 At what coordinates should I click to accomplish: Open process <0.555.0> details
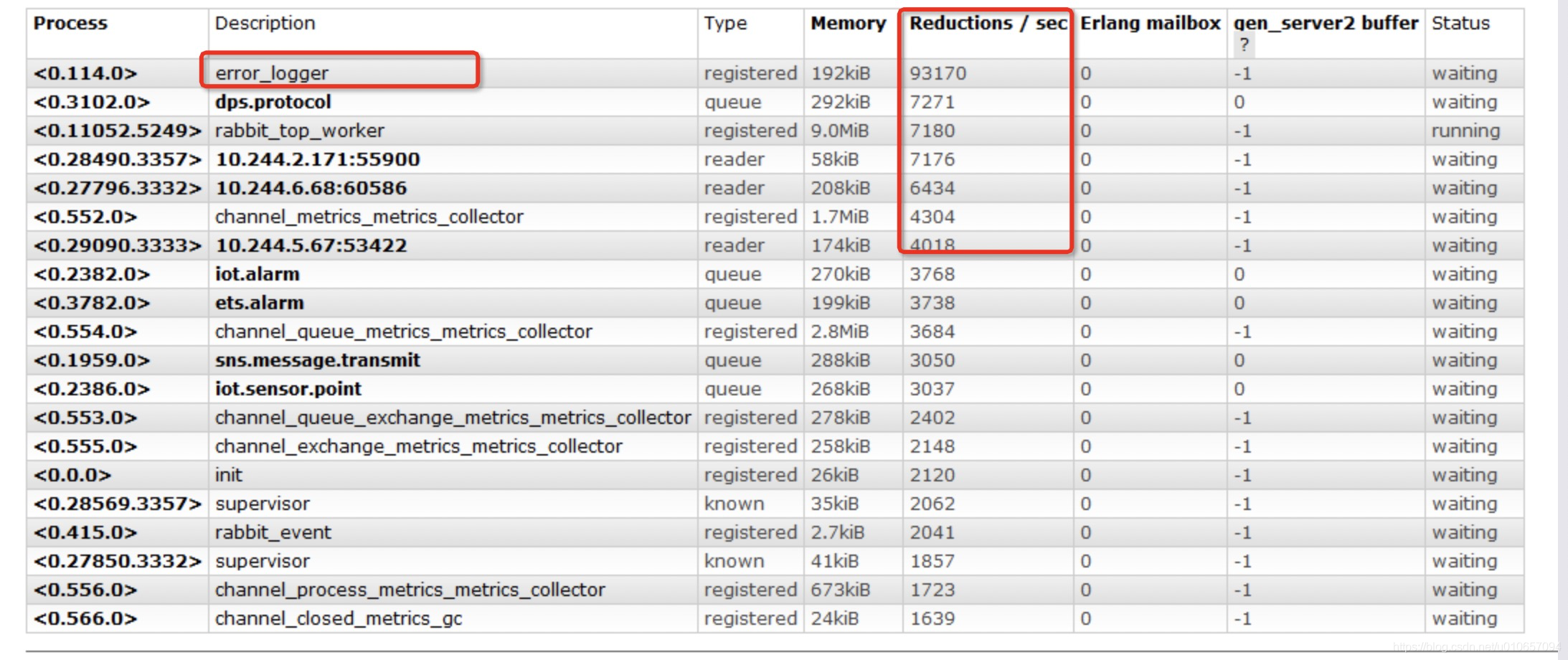(85, 446)
